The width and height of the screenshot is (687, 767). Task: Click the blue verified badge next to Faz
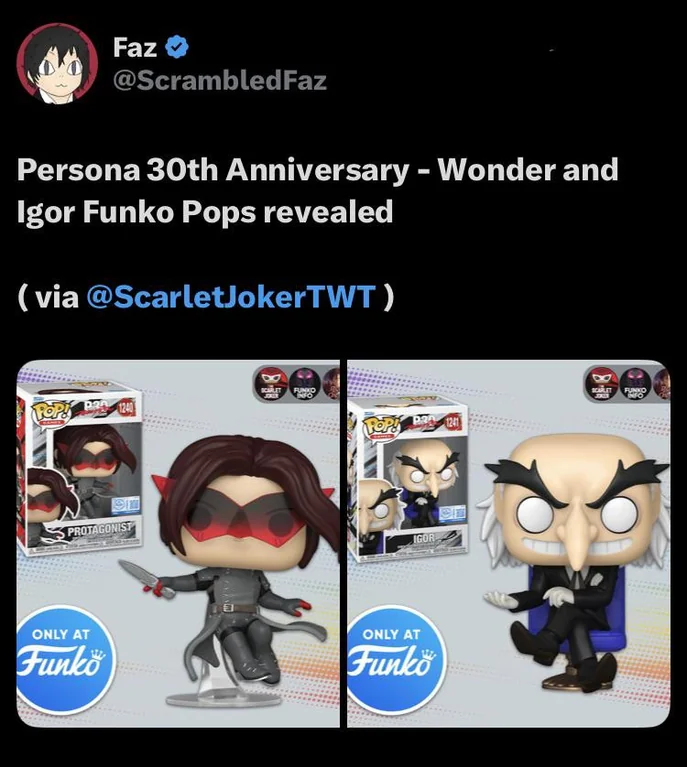177,47
